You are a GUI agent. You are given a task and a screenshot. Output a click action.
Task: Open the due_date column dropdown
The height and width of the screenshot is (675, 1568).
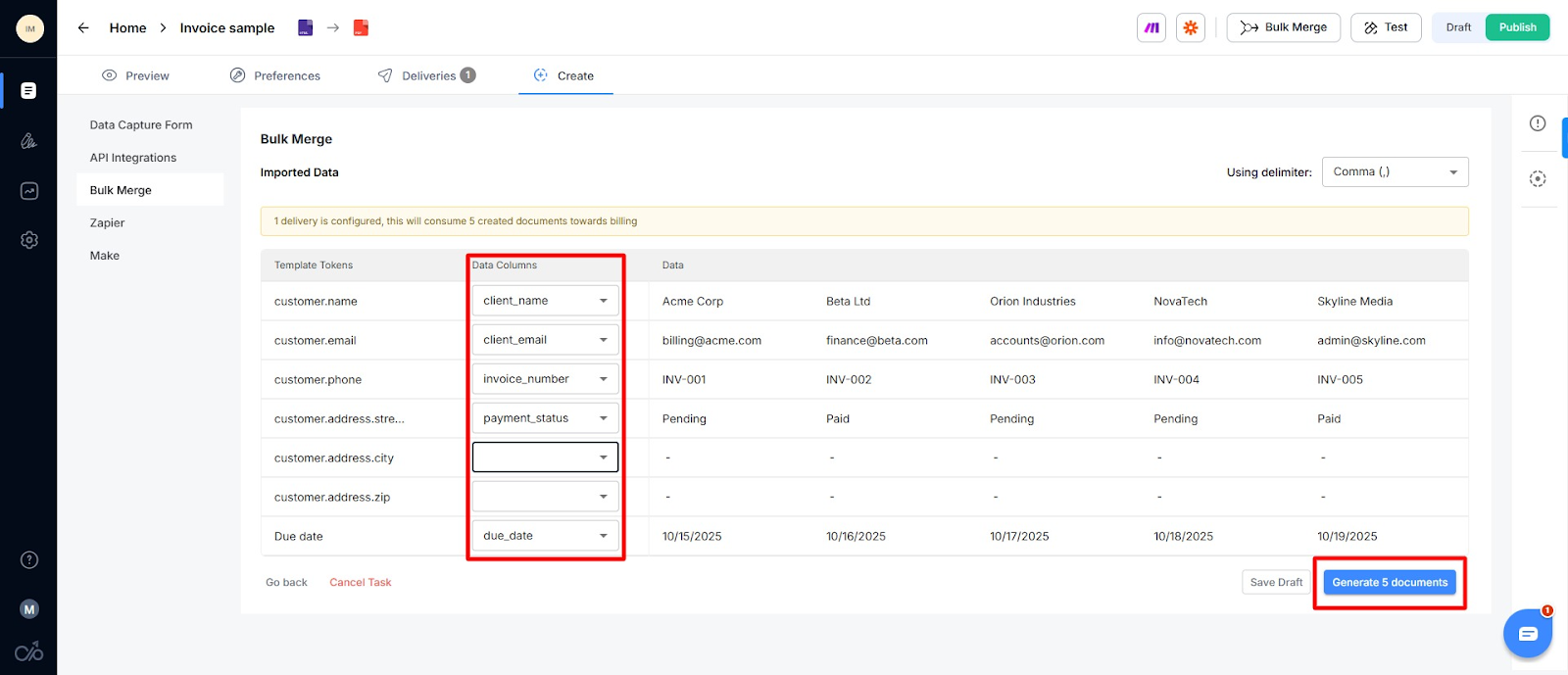point(545,536)
